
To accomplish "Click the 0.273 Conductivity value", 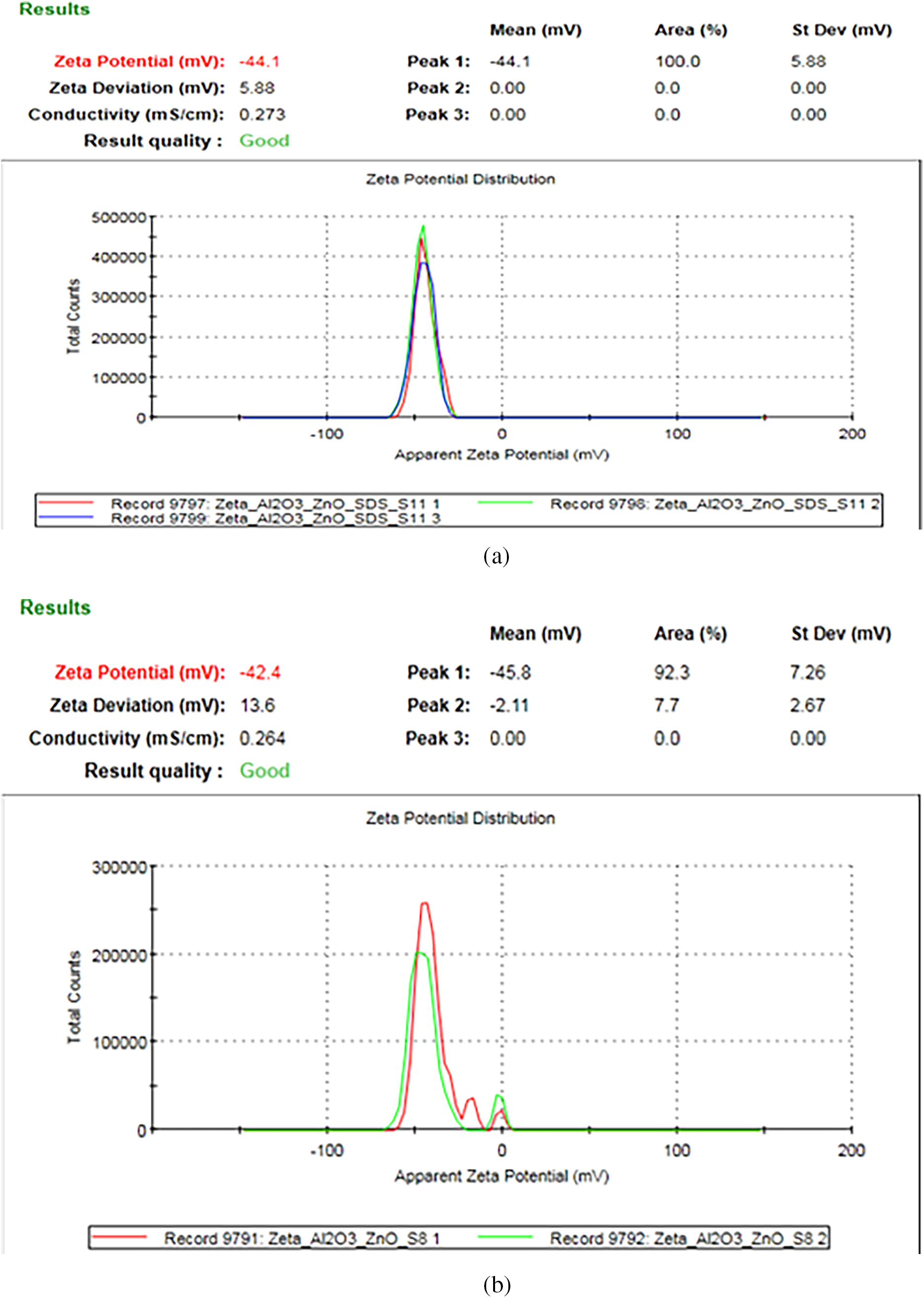I will (x=262, y=115).
